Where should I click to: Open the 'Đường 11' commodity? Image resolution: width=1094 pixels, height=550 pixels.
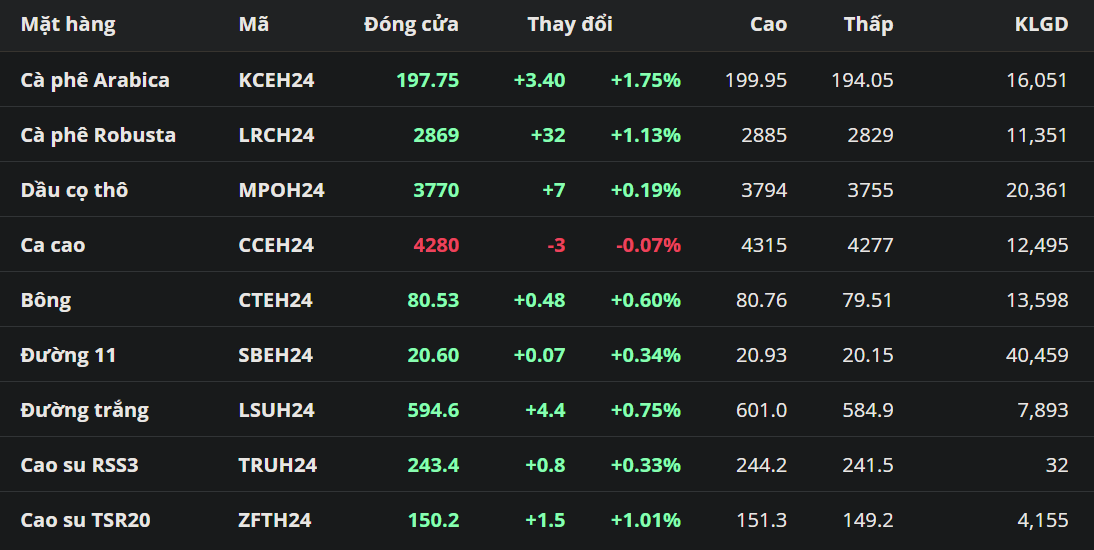coord(68,355)
